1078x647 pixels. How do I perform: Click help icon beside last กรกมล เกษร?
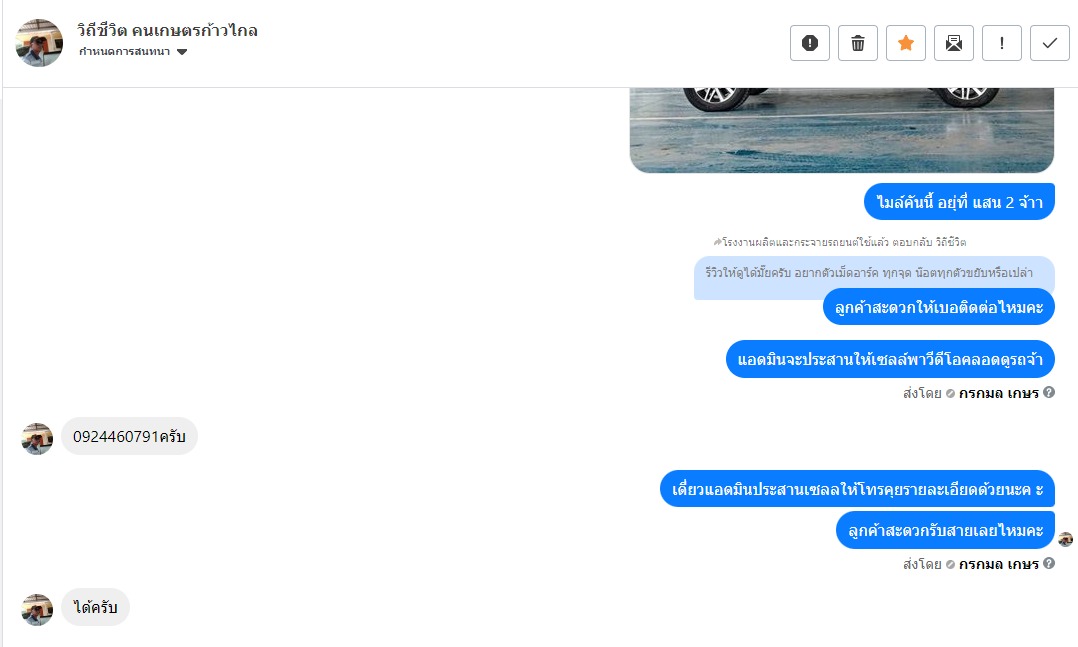[1048, 563]
